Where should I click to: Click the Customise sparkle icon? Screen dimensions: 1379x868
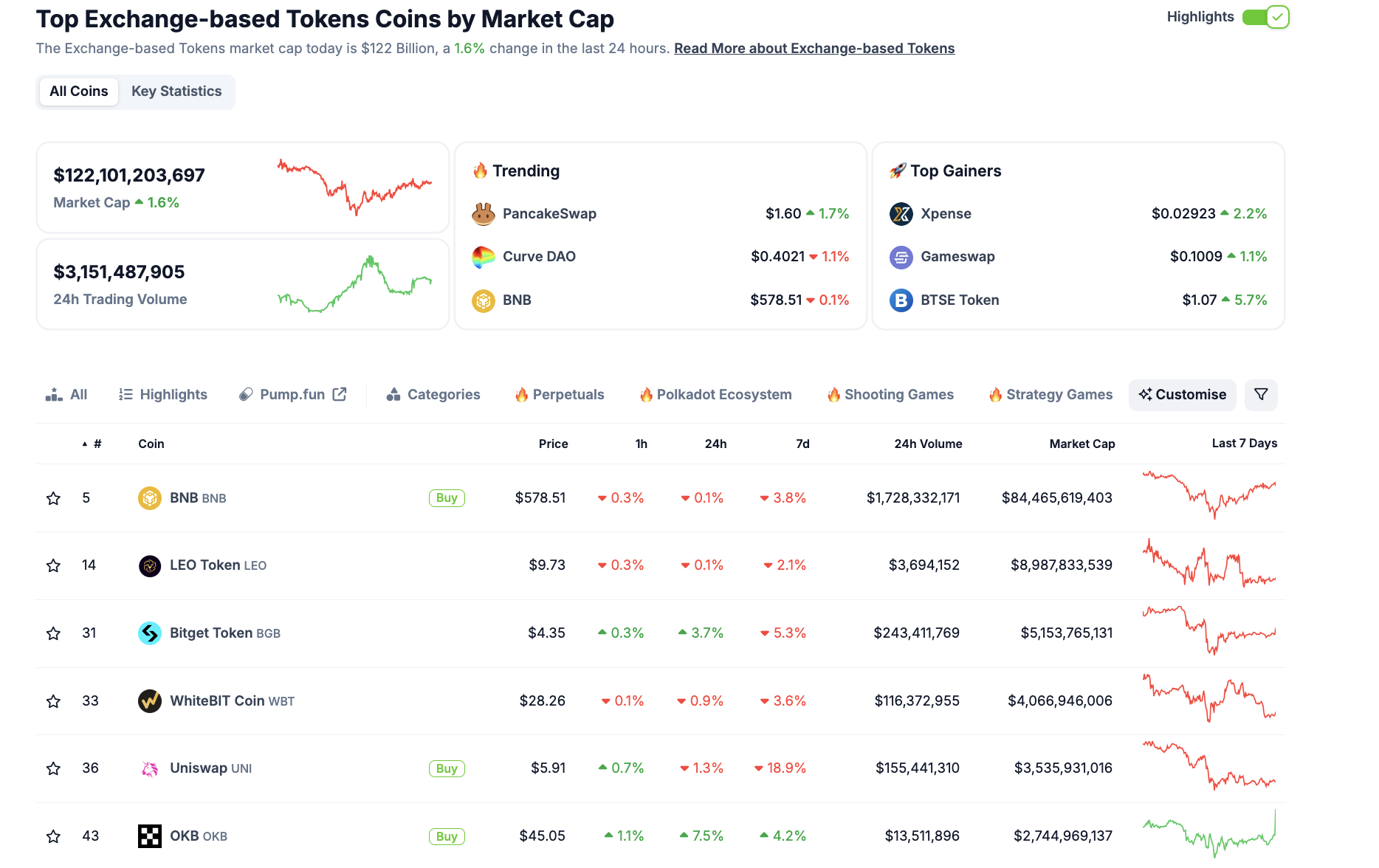1146,395
